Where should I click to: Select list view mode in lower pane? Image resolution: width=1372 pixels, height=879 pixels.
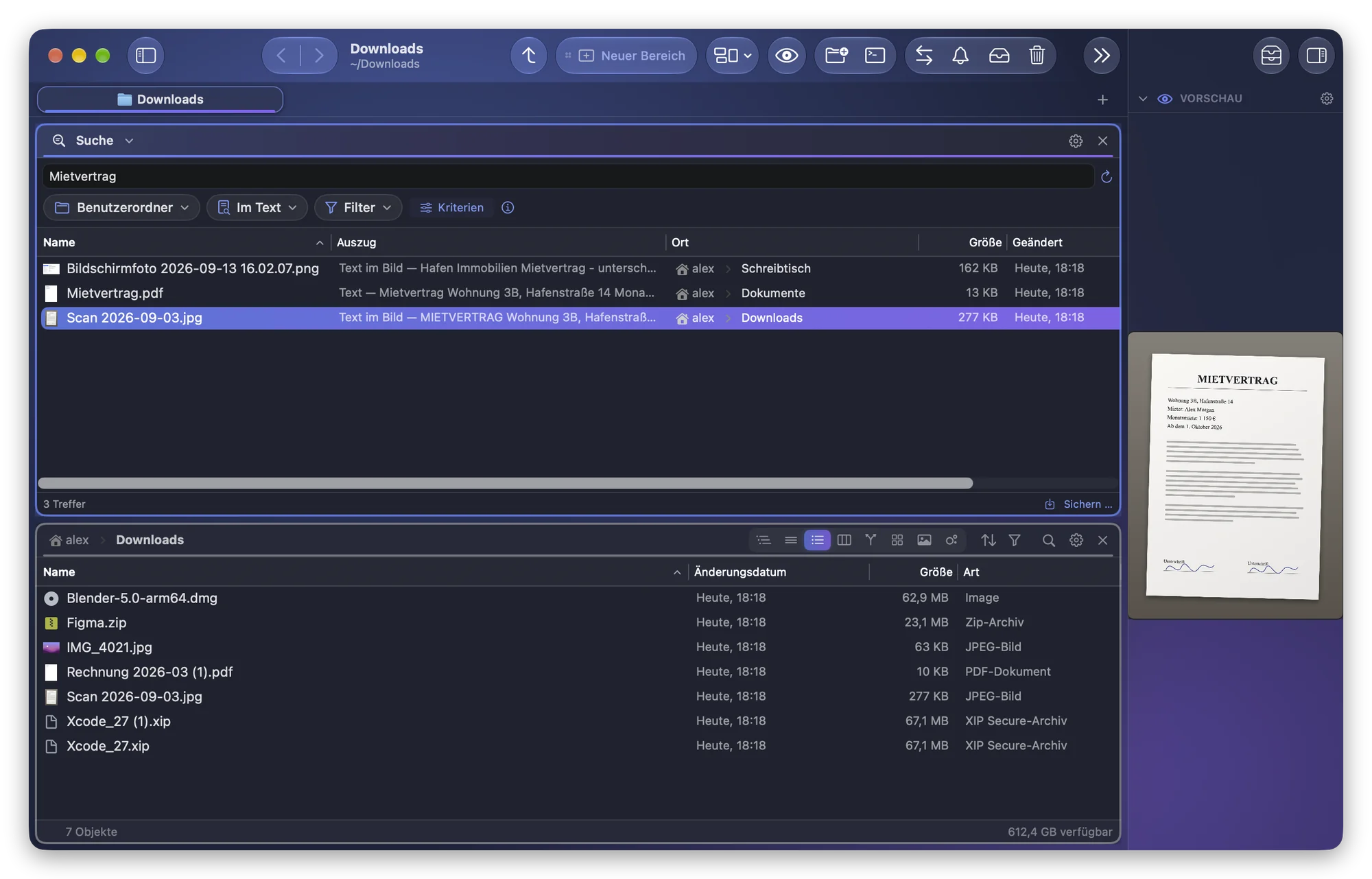pyautogui.click(x=817, y=540)
